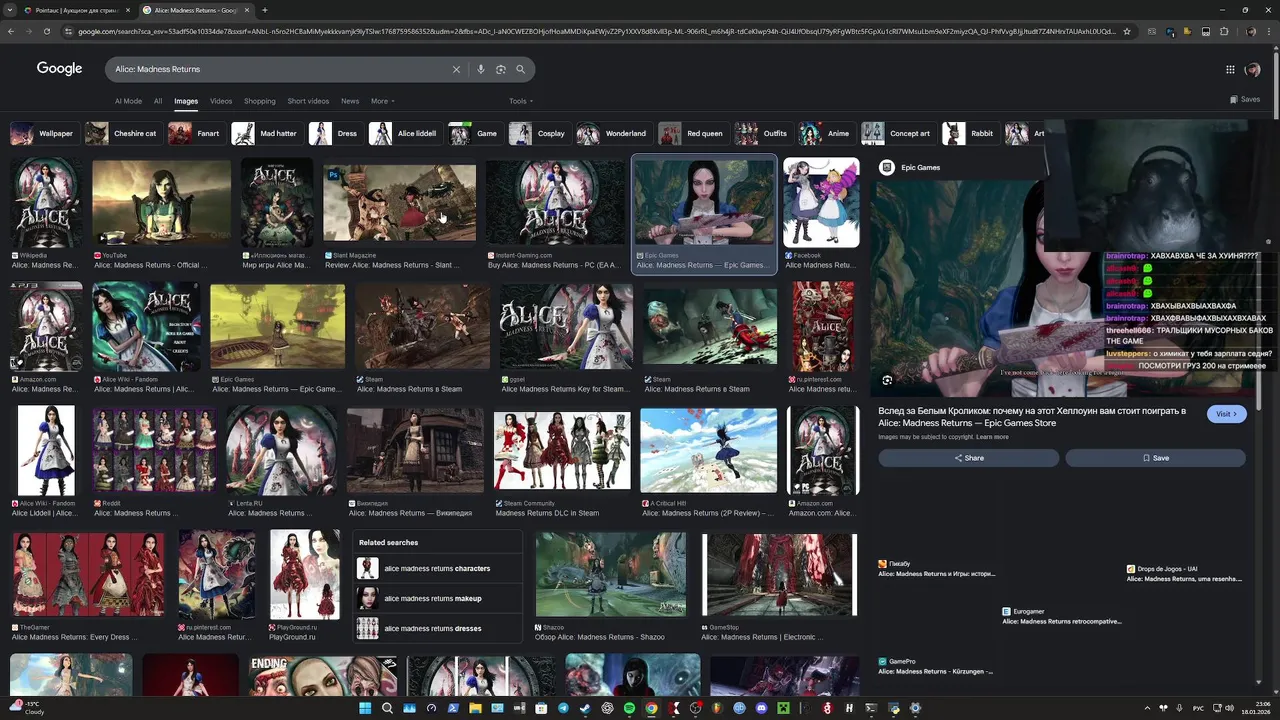Filter images by Cheshire cat chip
This screenshot has width=1280, height=720.
pos(122,133)
